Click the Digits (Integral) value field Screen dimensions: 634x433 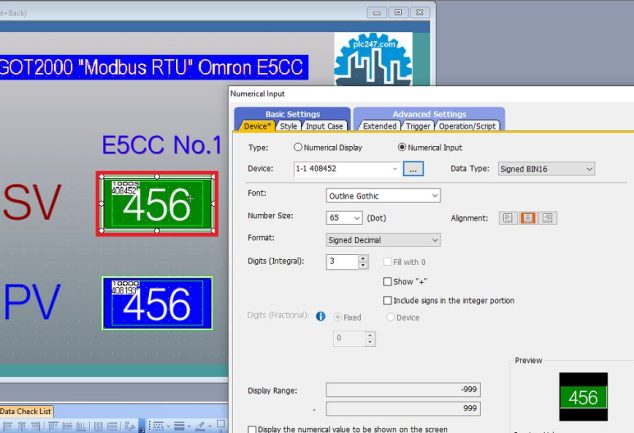pos(342,262)
